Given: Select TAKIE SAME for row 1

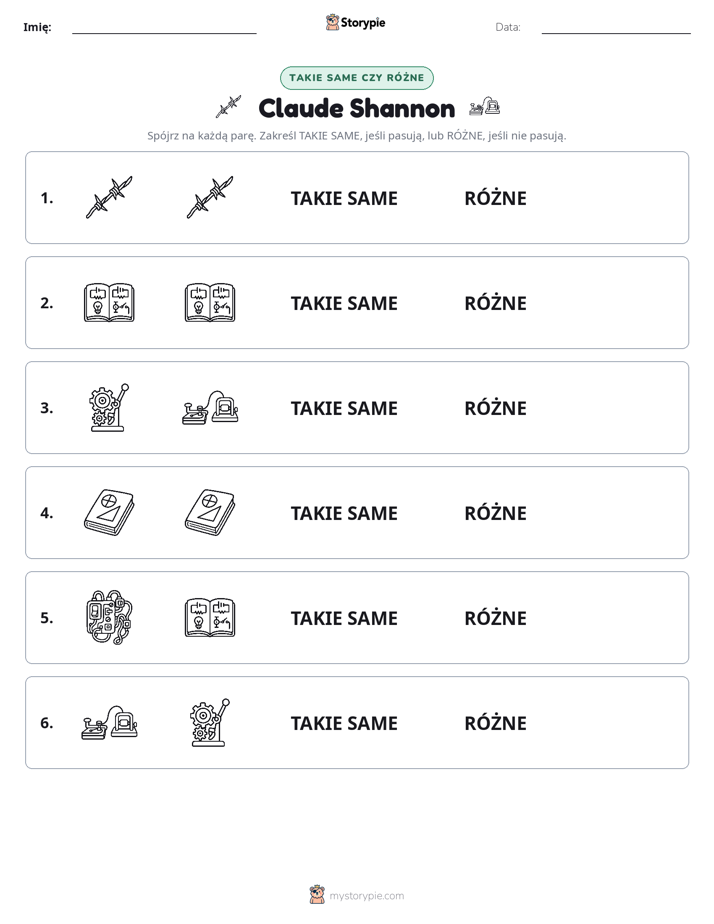Looking at the screenshot, I should [x=344, y=198].
